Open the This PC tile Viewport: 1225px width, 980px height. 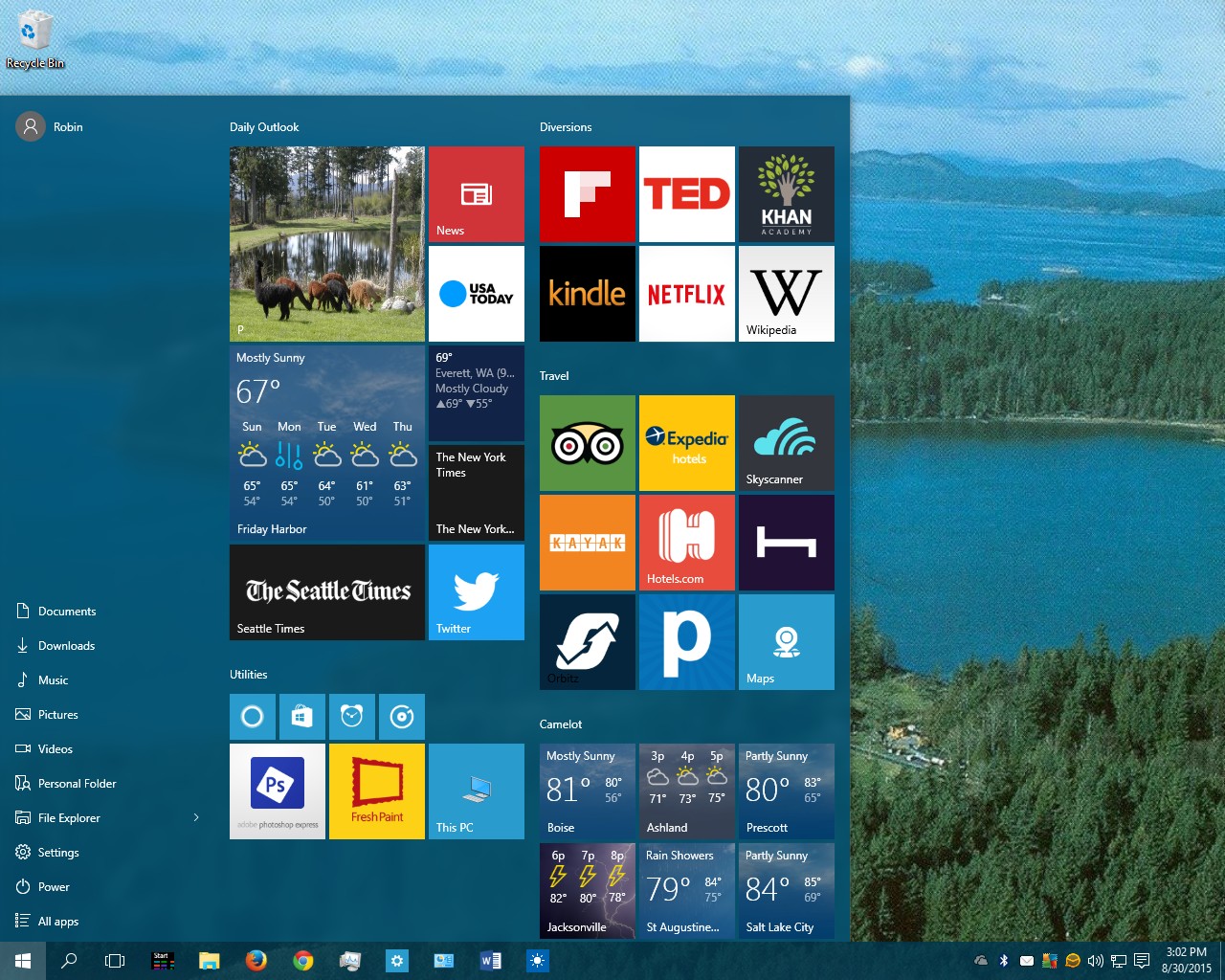[477, 791]
